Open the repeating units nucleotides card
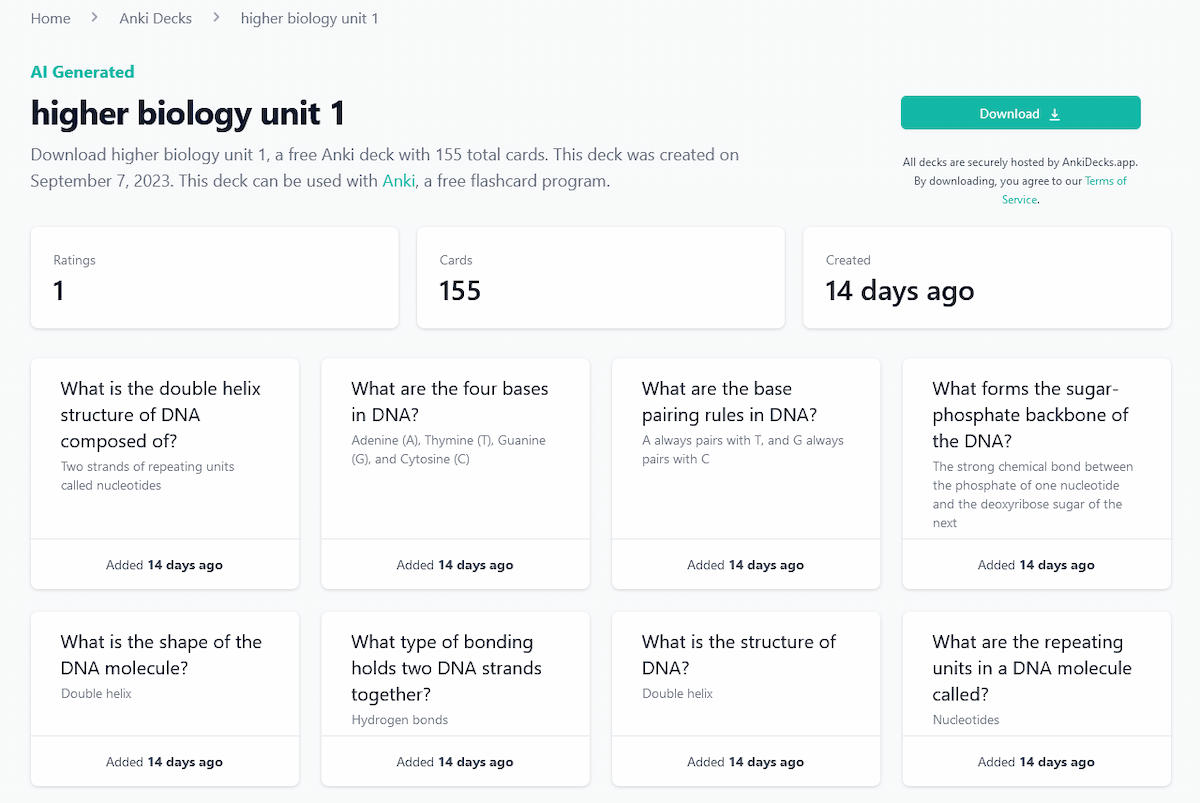The height and width of the screenshot is (803, 1200). pos(1037,698)
